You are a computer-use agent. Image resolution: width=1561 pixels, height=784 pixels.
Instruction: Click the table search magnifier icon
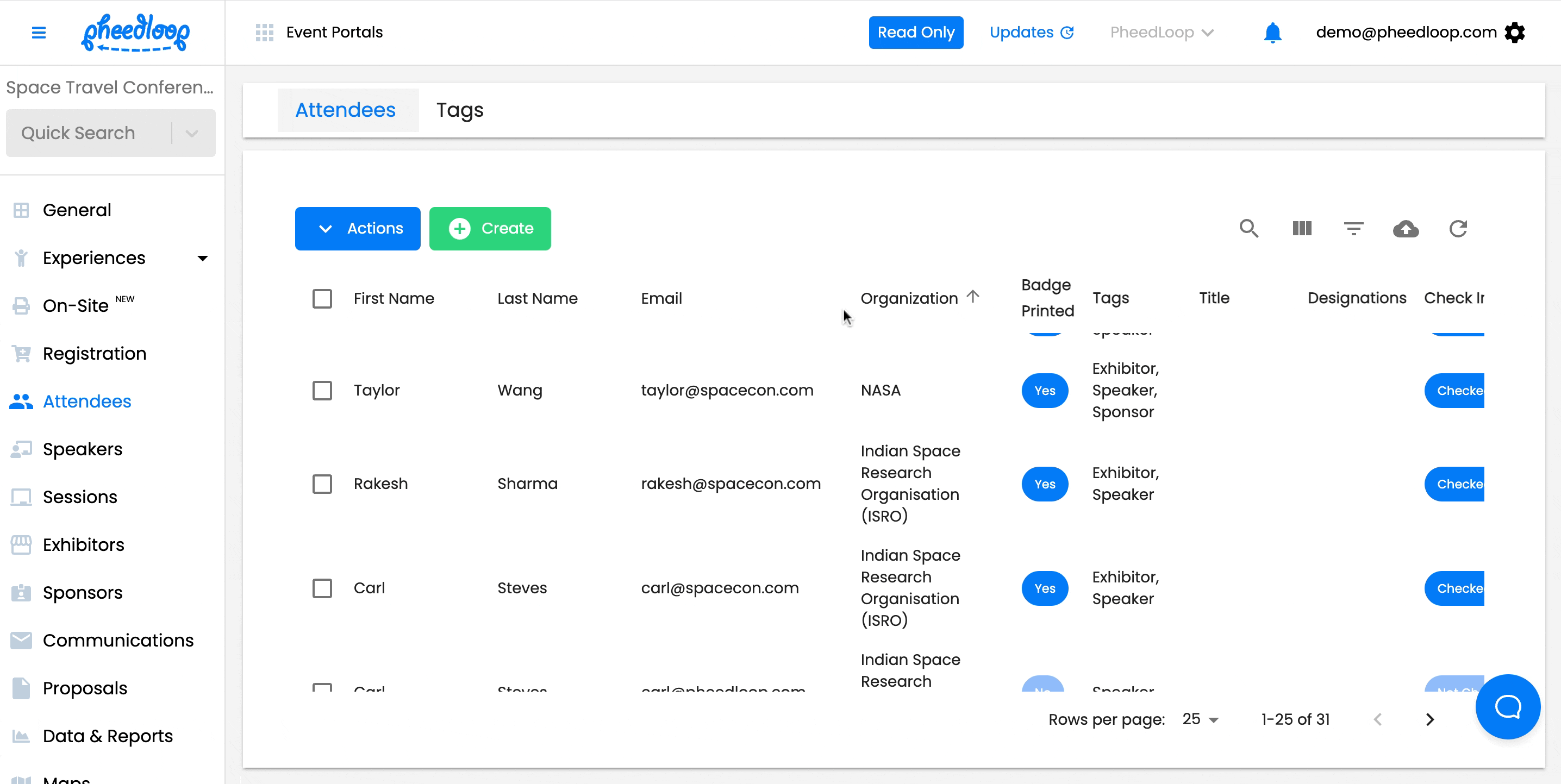[x=1248, y=228]
